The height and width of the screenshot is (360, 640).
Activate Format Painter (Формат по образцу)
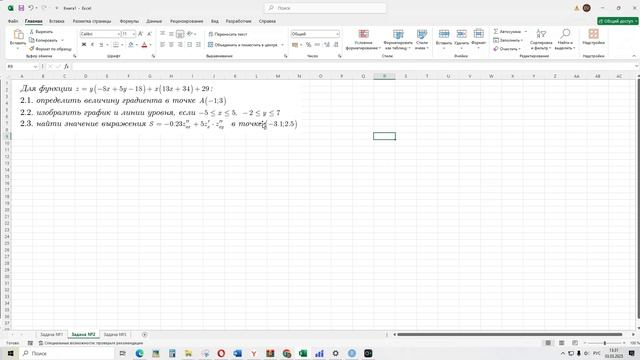50,49
